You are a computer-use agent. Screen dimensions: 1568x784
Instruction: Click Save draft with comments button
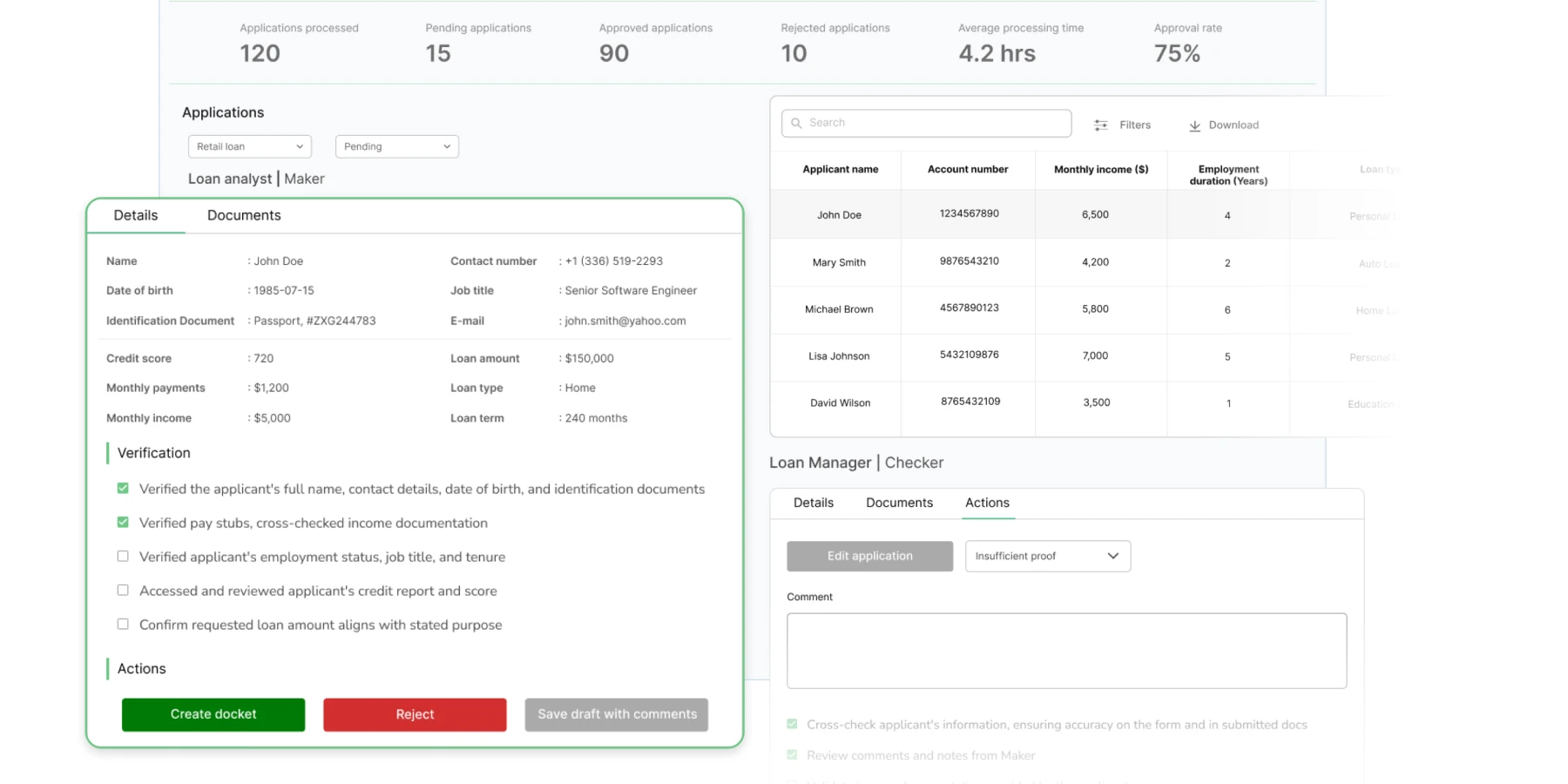click(617, 714)
